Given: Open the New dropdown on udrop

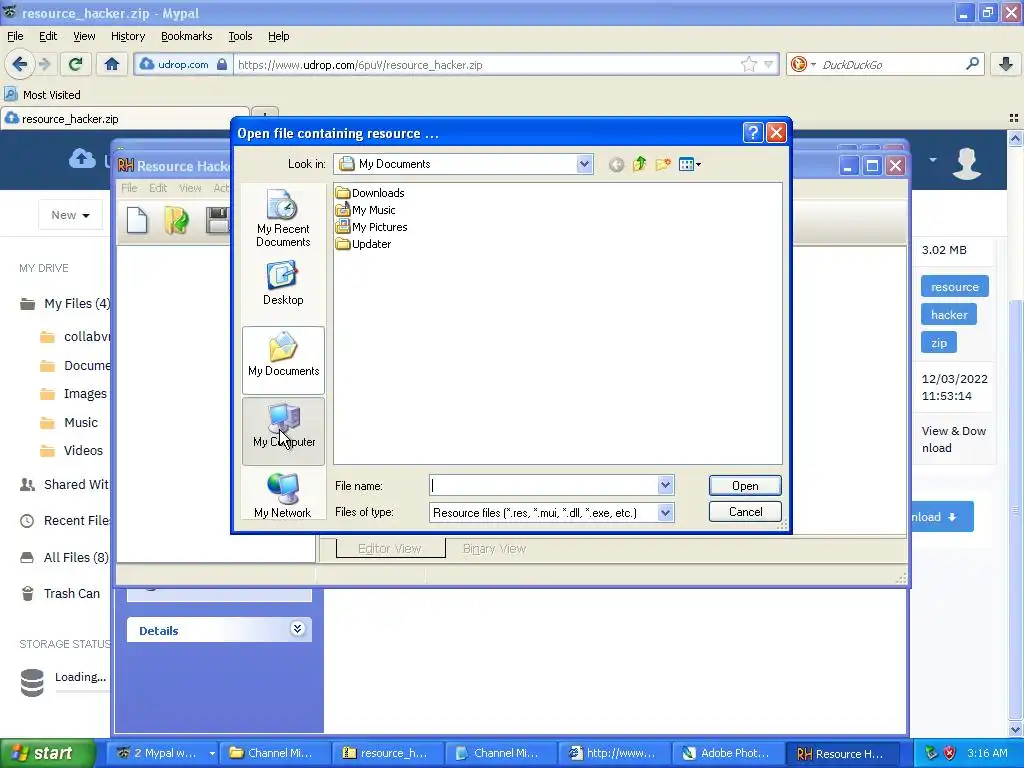Looking at the screenshot, I should point(71,215).
